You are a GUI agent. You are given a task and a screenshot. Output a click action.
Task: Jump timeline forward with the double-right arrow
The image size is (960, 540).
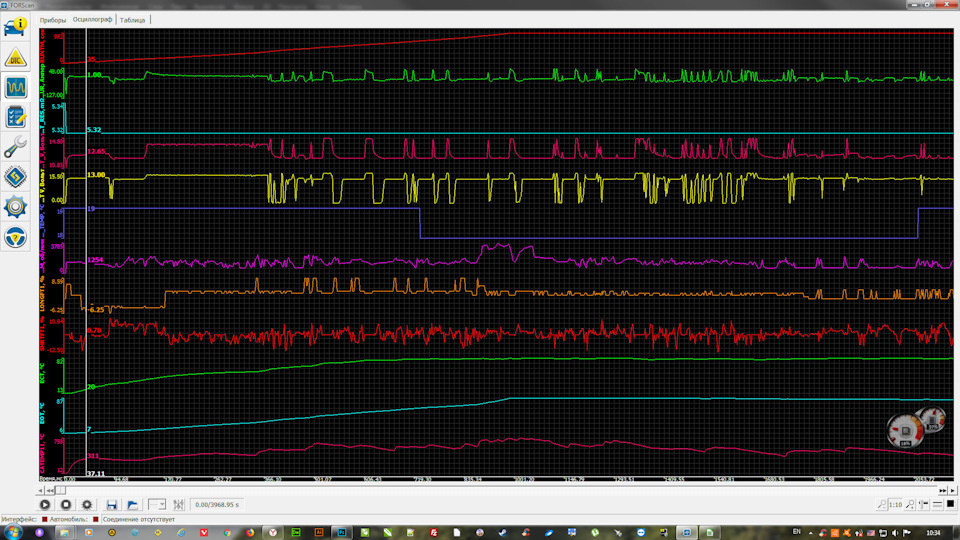(942, 490)
